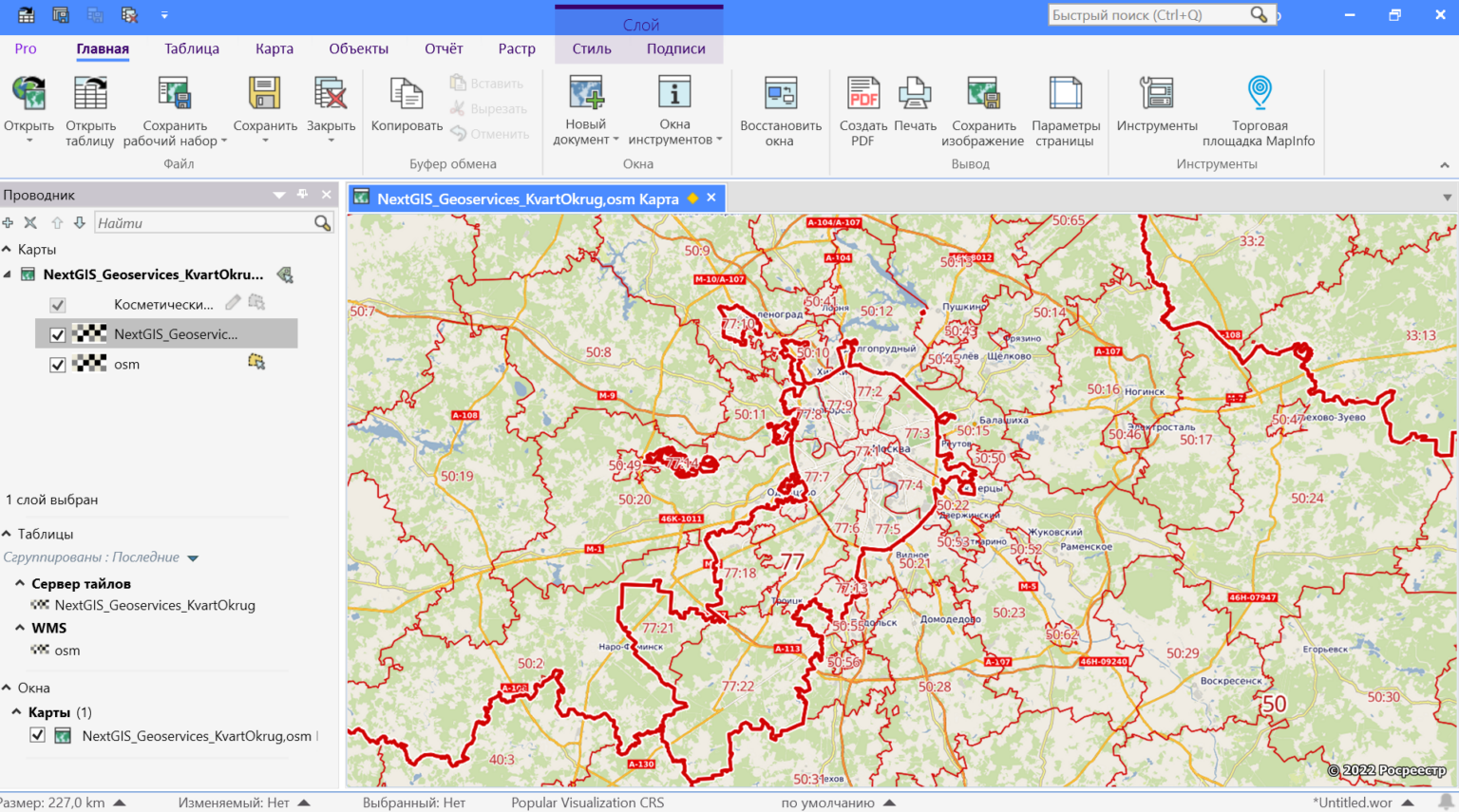1459x812 pixels.
Task: Select Открыть таблицу on the ribbon
Action: click(89, 107)
